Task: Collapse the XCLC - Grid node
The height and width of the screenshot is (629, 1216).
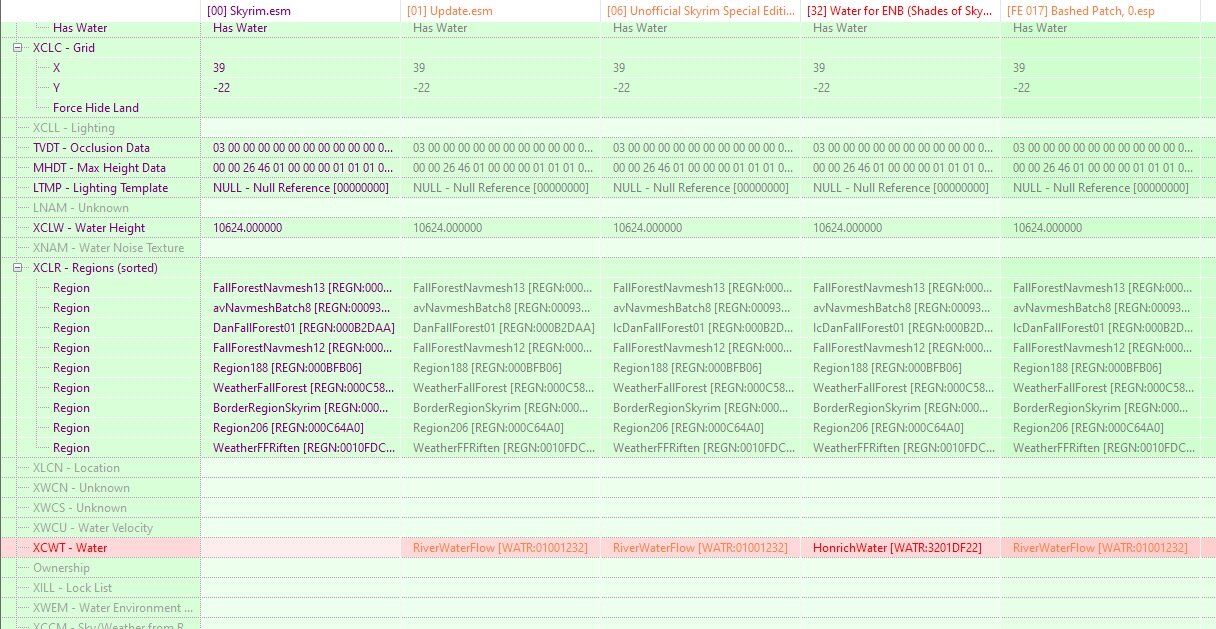Action: point(18,48)
